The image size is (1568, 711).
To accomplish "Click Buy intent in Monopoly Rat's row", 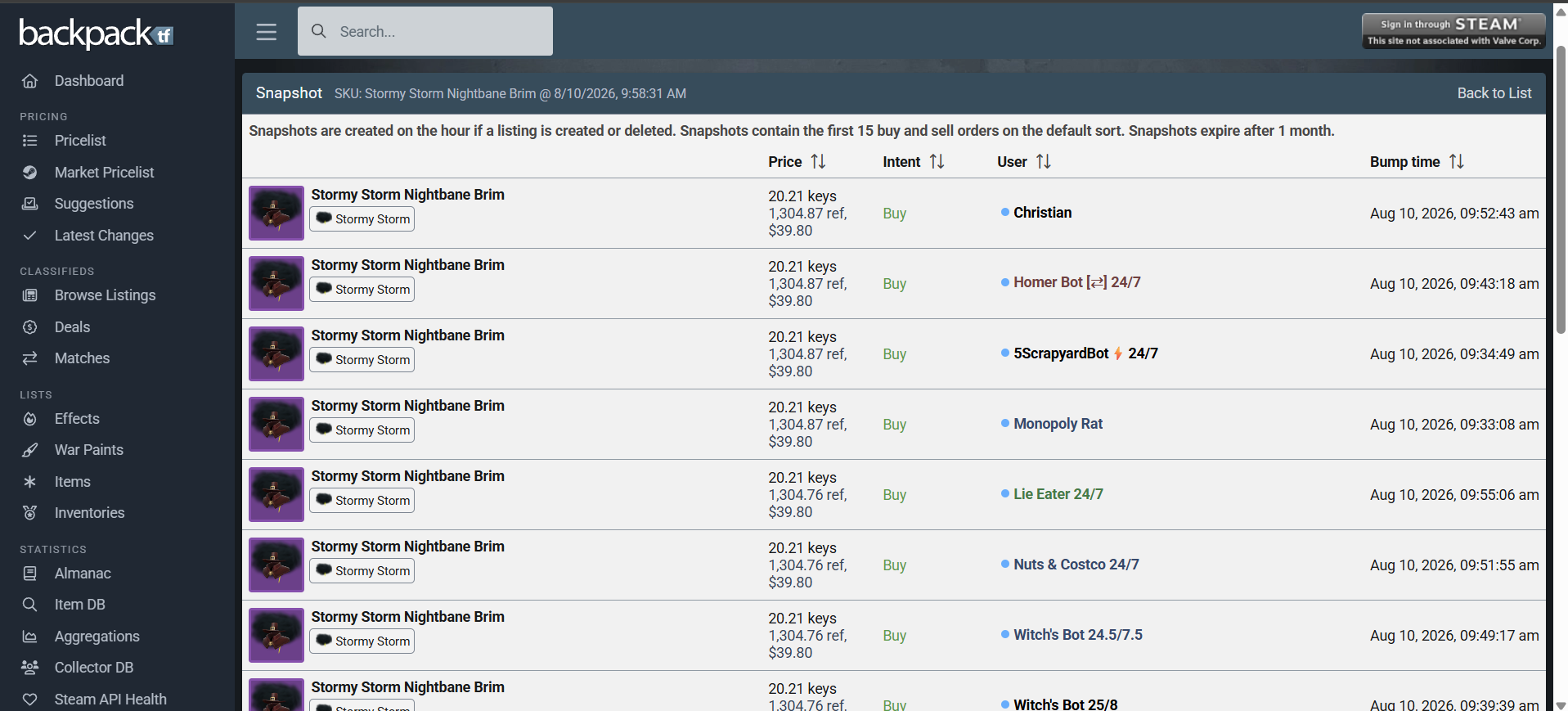I will click(x=894, y=425).
